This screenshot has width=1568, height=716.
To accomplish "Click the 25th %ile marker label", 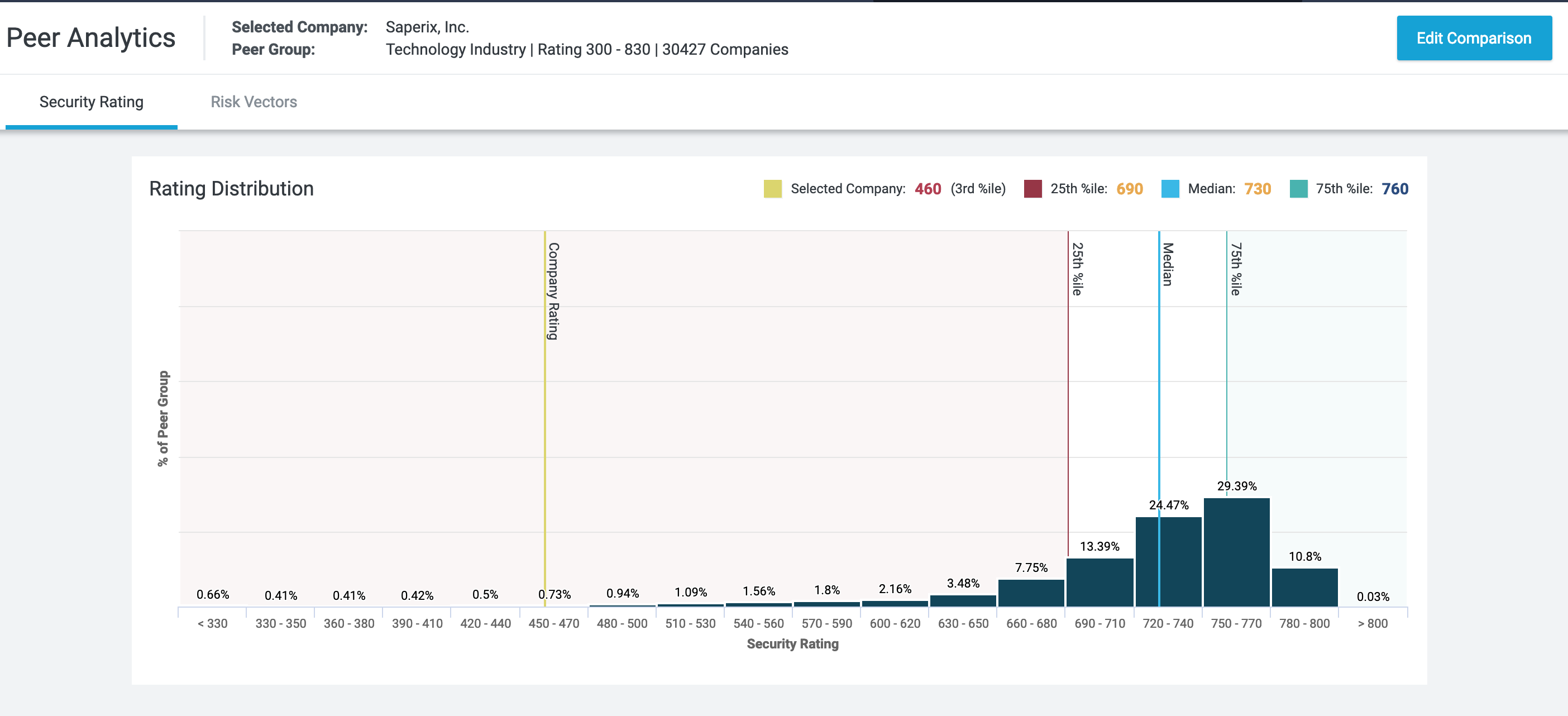I will (1077, 269).
